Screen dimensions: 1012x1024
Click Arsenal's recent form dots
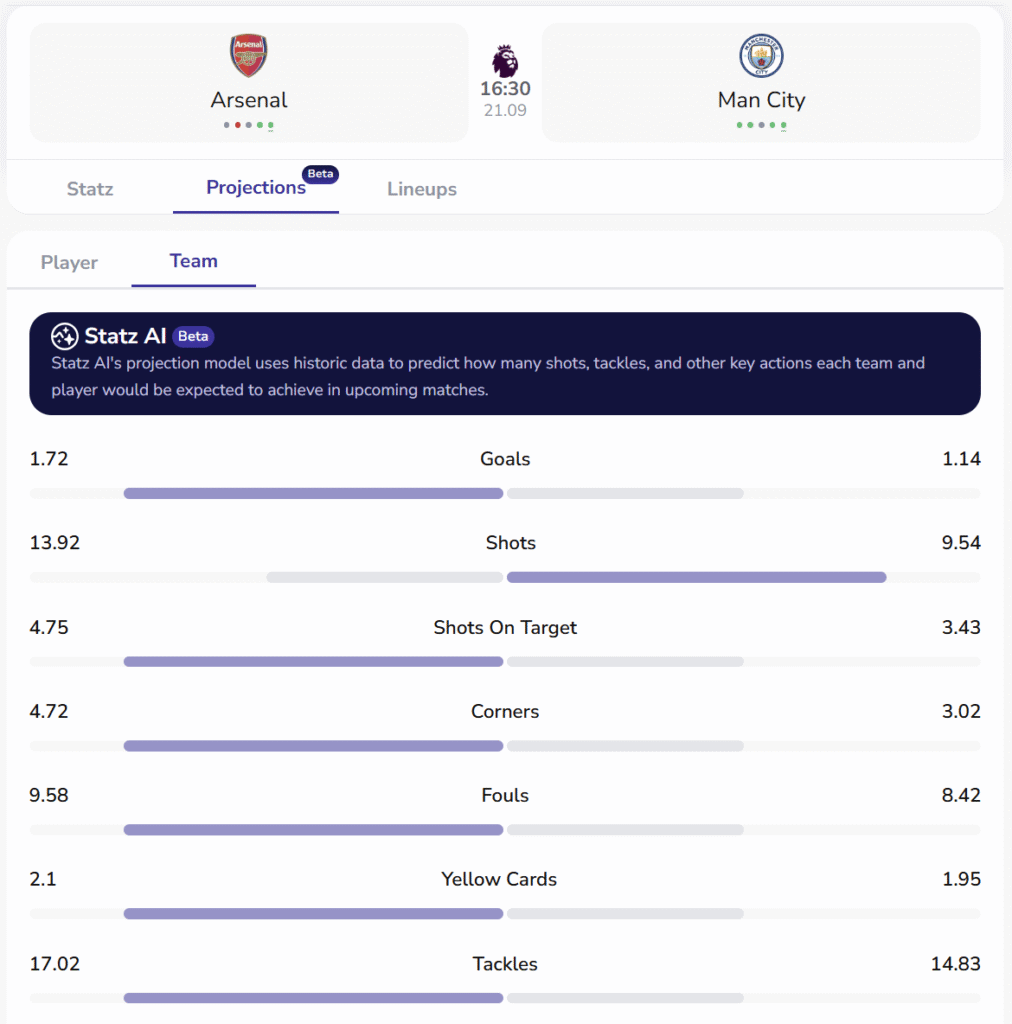click(249, 125)
